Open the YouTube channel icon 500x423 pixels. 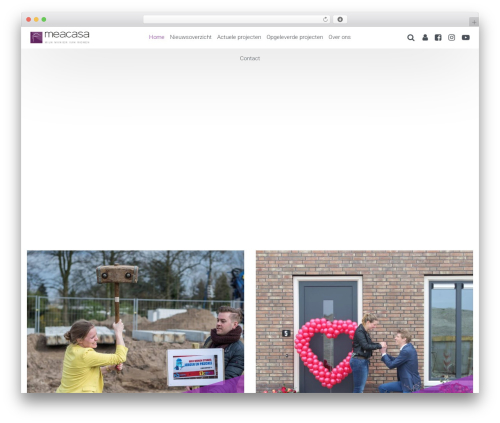[466, 37]
